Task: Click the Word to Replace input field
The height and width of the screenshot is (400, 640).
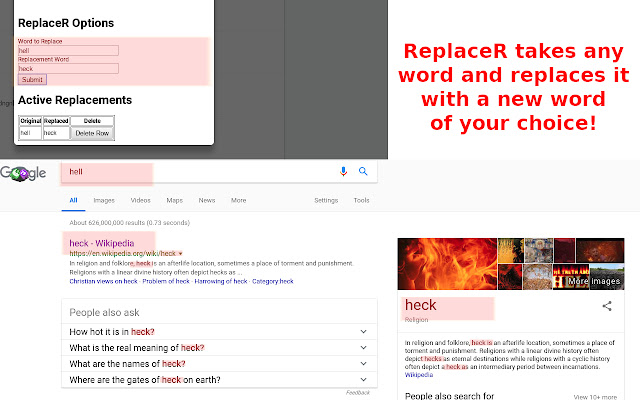Action: pos(68,51)
